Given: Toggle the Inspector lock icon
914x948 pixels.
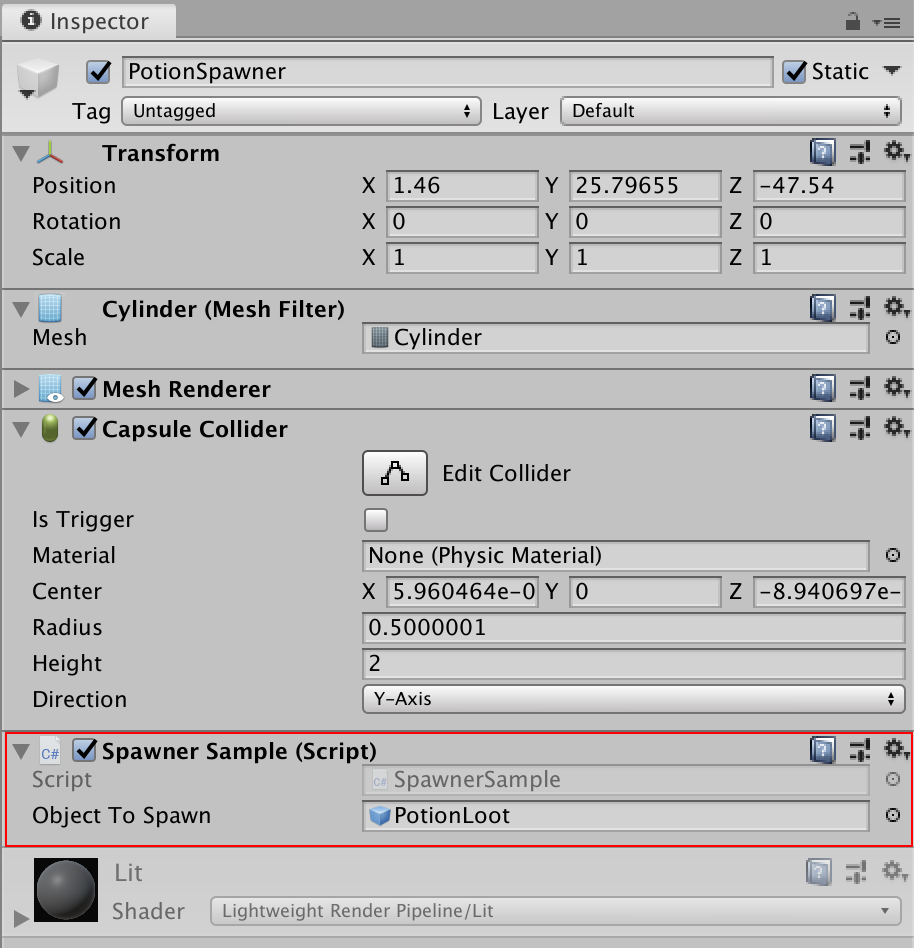Looking at the screenshot, I should [x=853, y=21].
